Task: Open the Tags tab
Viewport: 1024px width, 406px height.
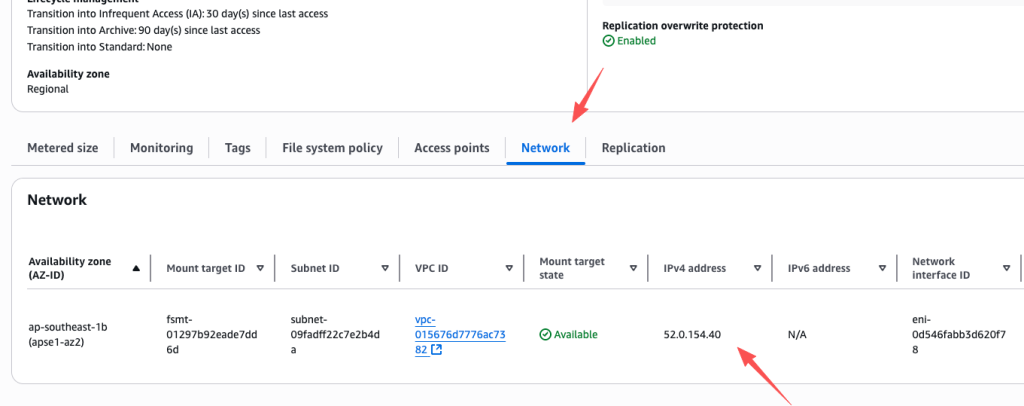Action: 237,148
